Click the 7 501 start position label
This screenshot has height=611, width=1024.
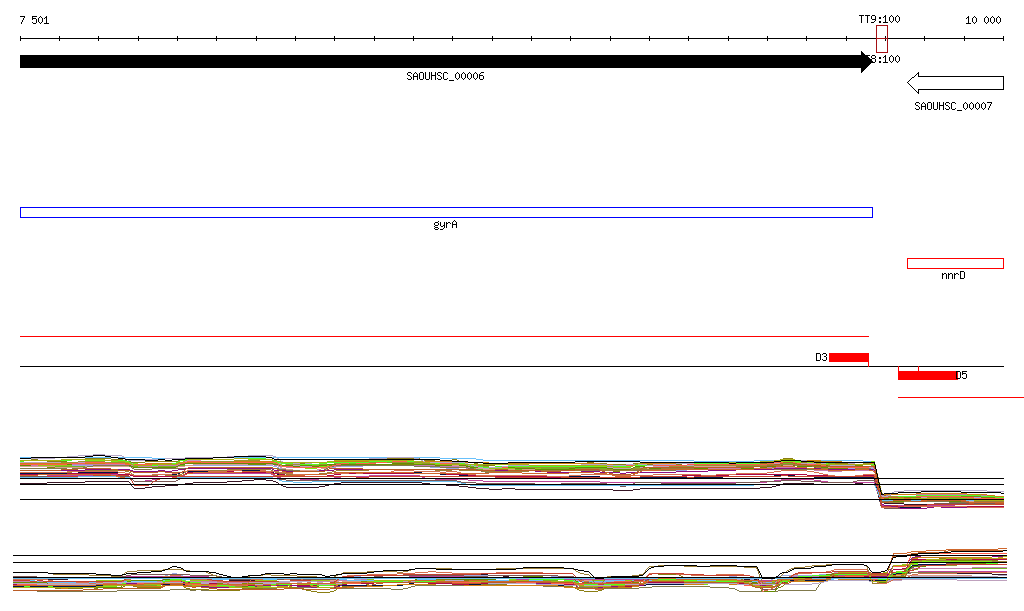point(35,20)
